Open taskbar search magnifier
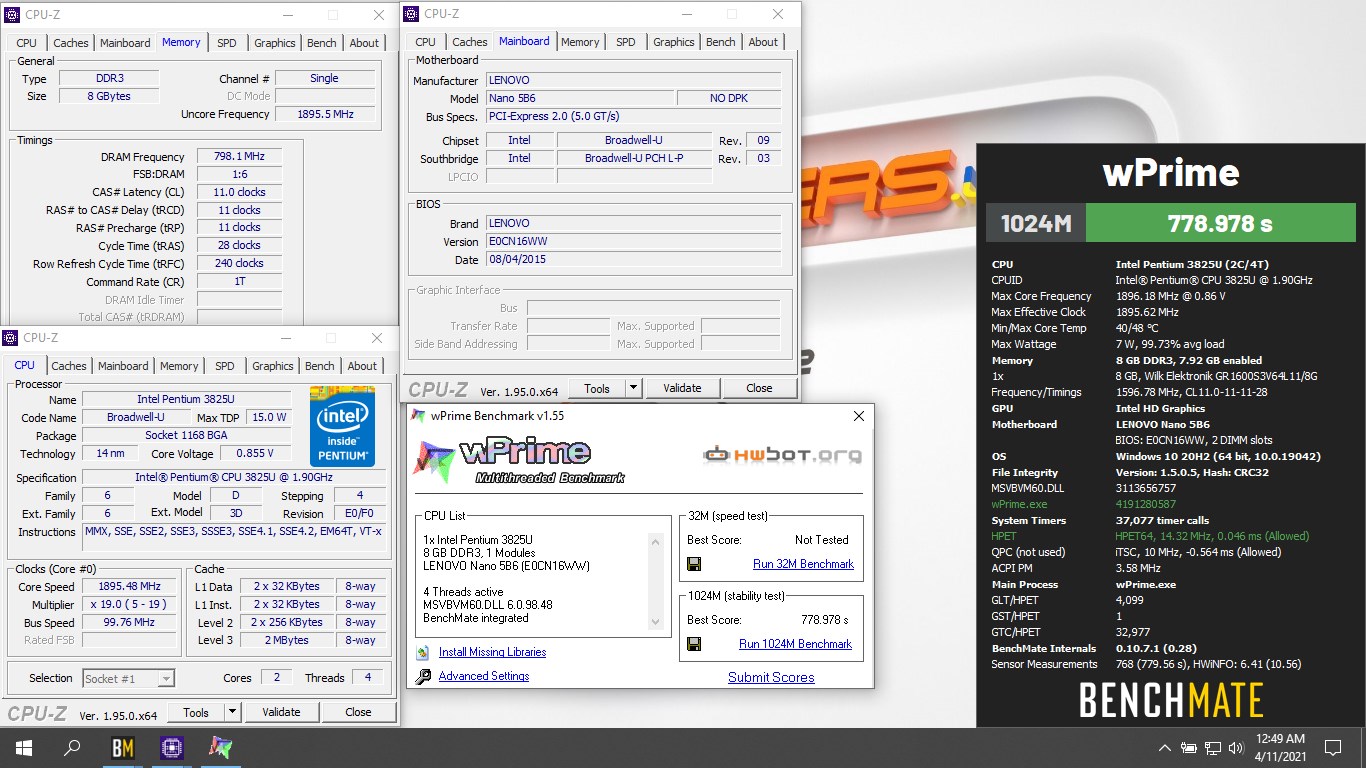Image resolution: width=1366 pixels, height=768 pixels. click(x=72, y=747)
